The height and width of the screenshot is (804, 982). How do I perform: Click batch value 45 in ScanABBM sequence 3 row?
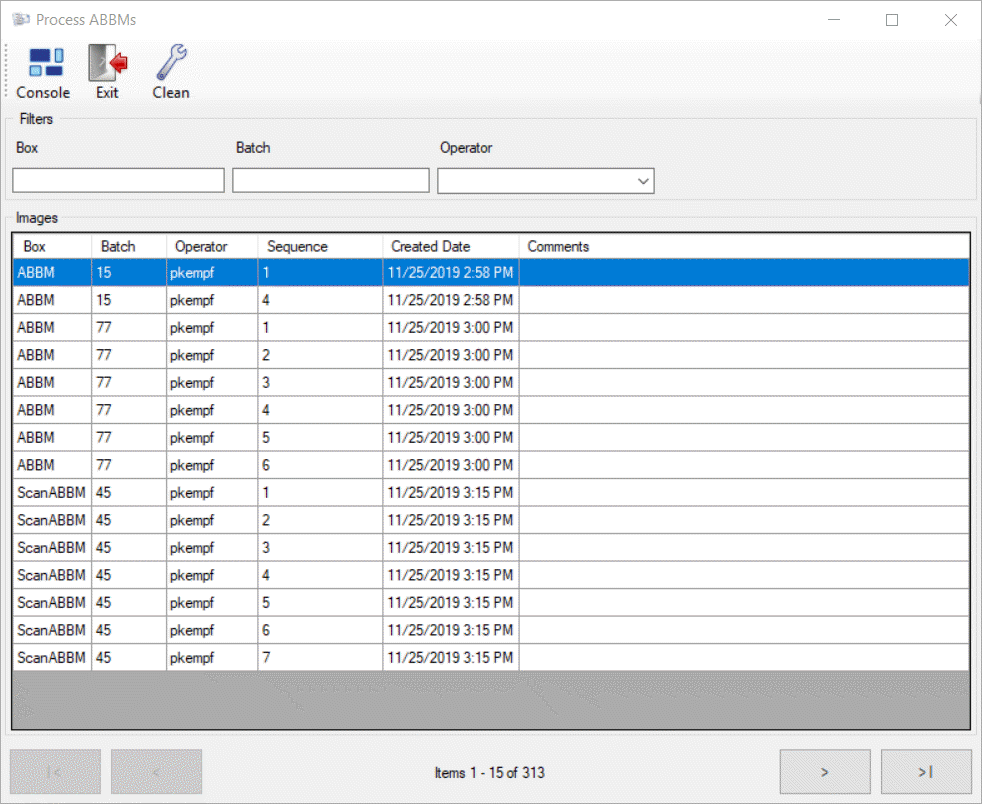click(129, 548)
